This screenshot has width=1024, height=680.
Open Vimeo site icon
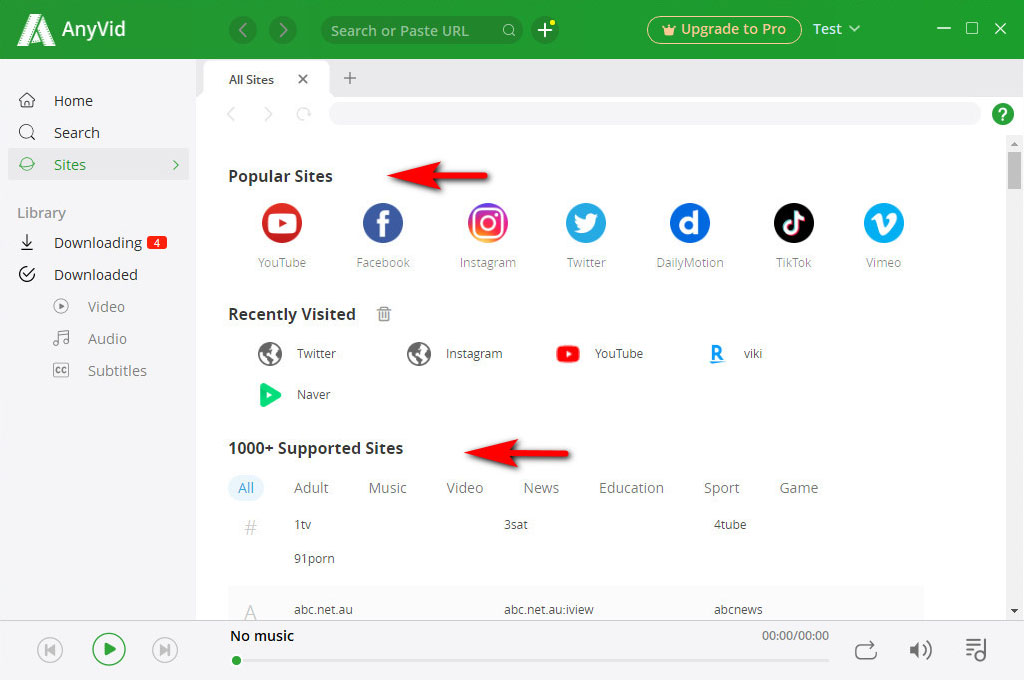pyautogui.click(x=884, y=223)
